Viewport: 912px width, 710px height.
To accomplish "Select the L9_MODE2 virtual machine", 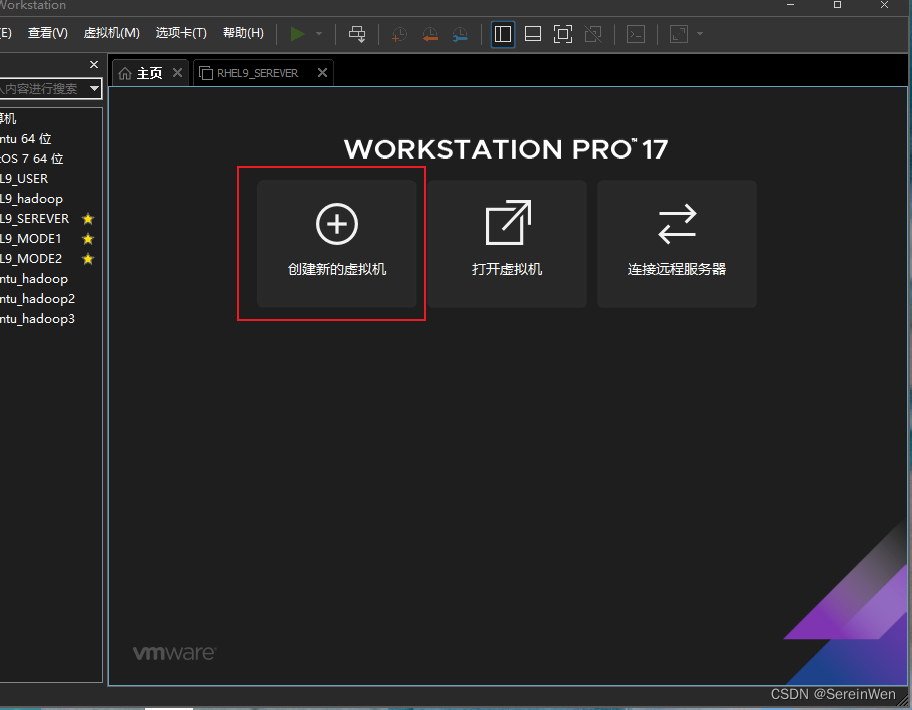I will [31, 259].
